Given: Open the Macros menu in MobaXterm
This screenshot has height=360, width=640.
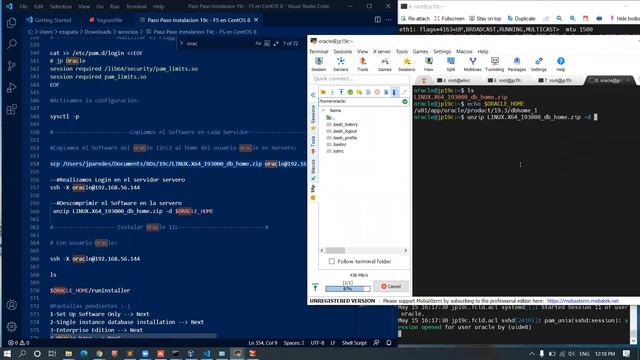Looking at the screenshot, I should (464, 51).
